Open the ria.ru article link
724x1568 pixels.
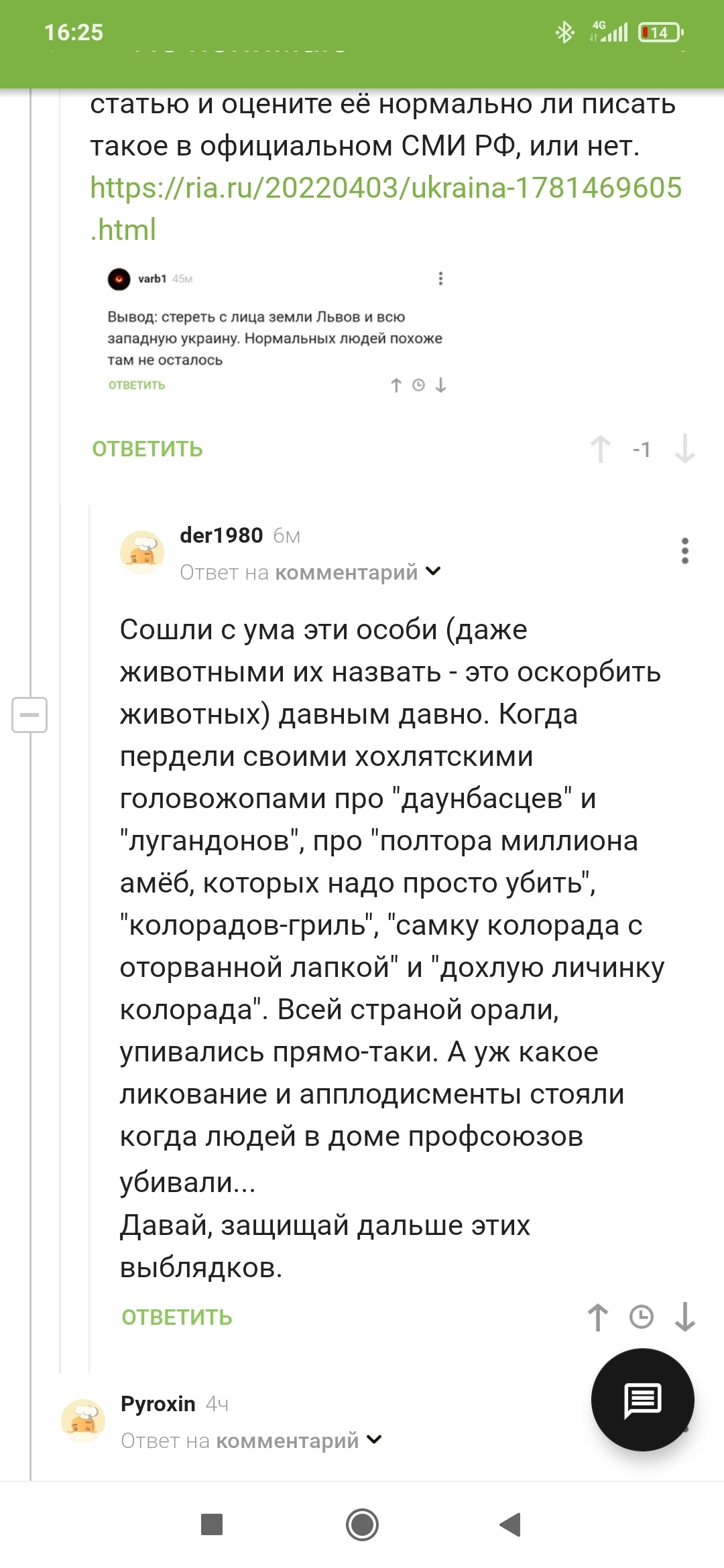tap(385, 208)
